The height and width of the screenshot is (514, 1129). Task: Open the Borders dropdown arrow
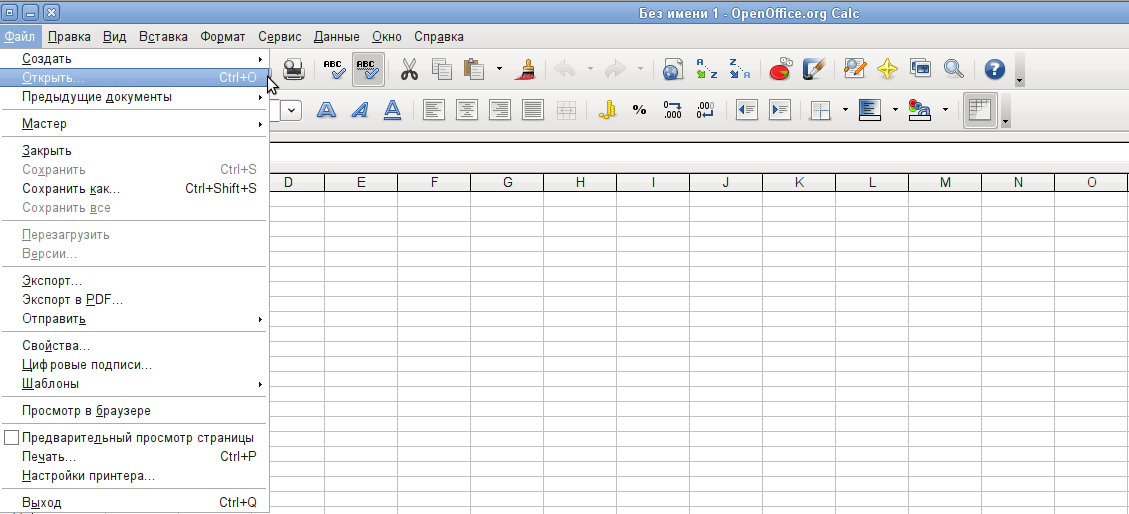click(845, 110)
